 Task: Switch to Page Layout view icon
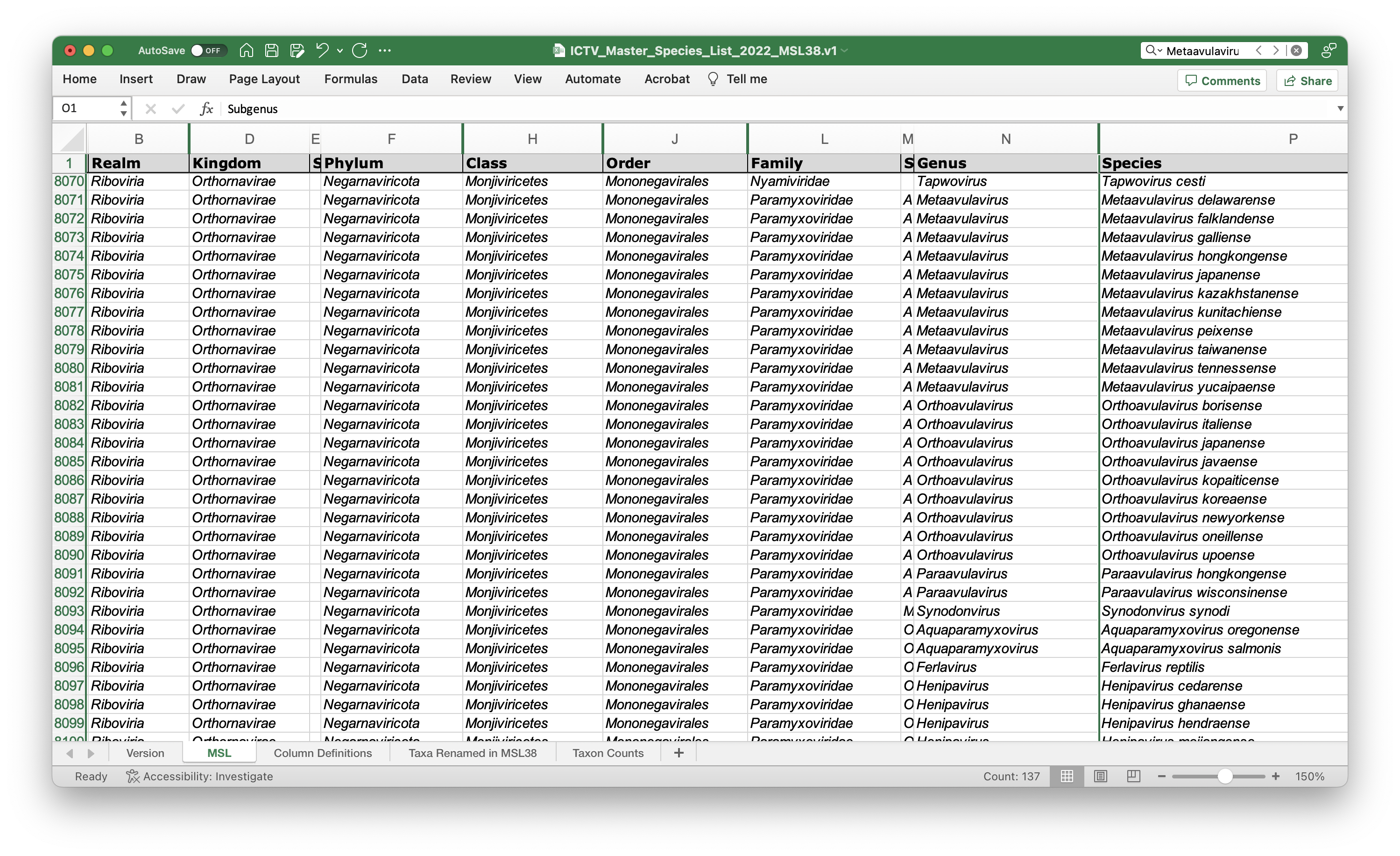pyautogui.click(x=1100, y=776)
